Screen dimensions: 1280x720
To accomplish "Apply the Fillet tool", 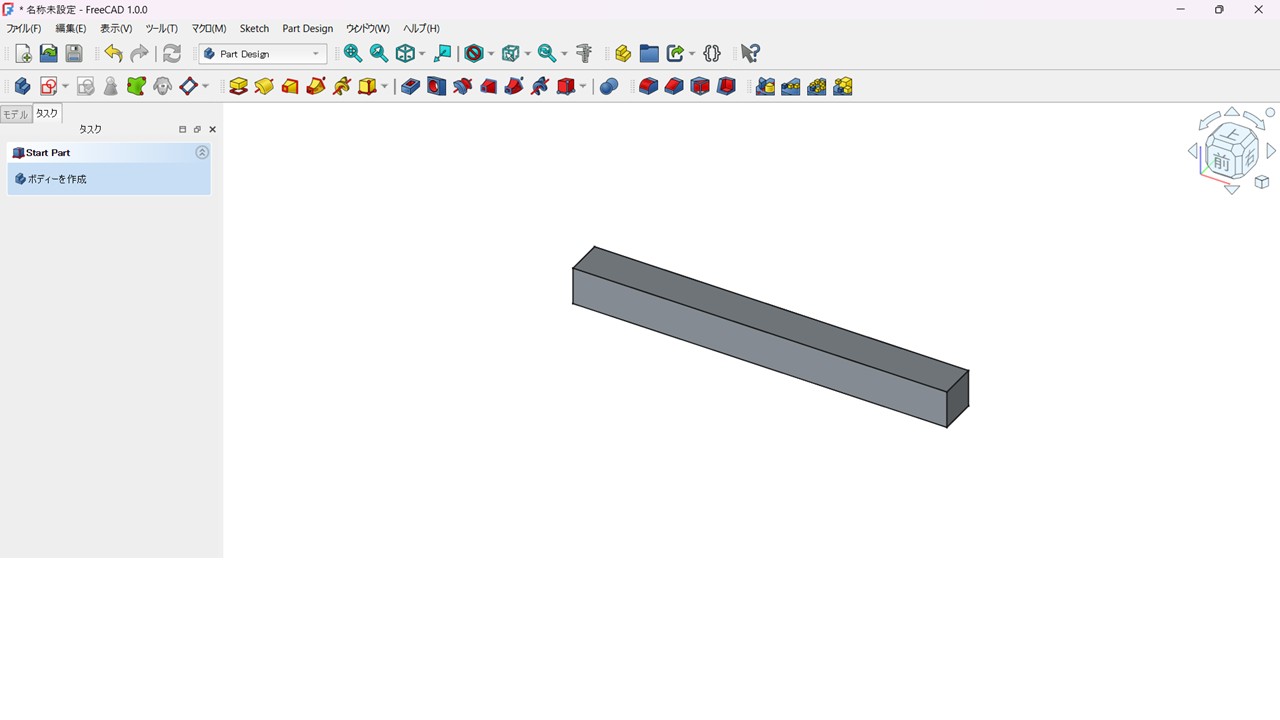I will [648, 87].
